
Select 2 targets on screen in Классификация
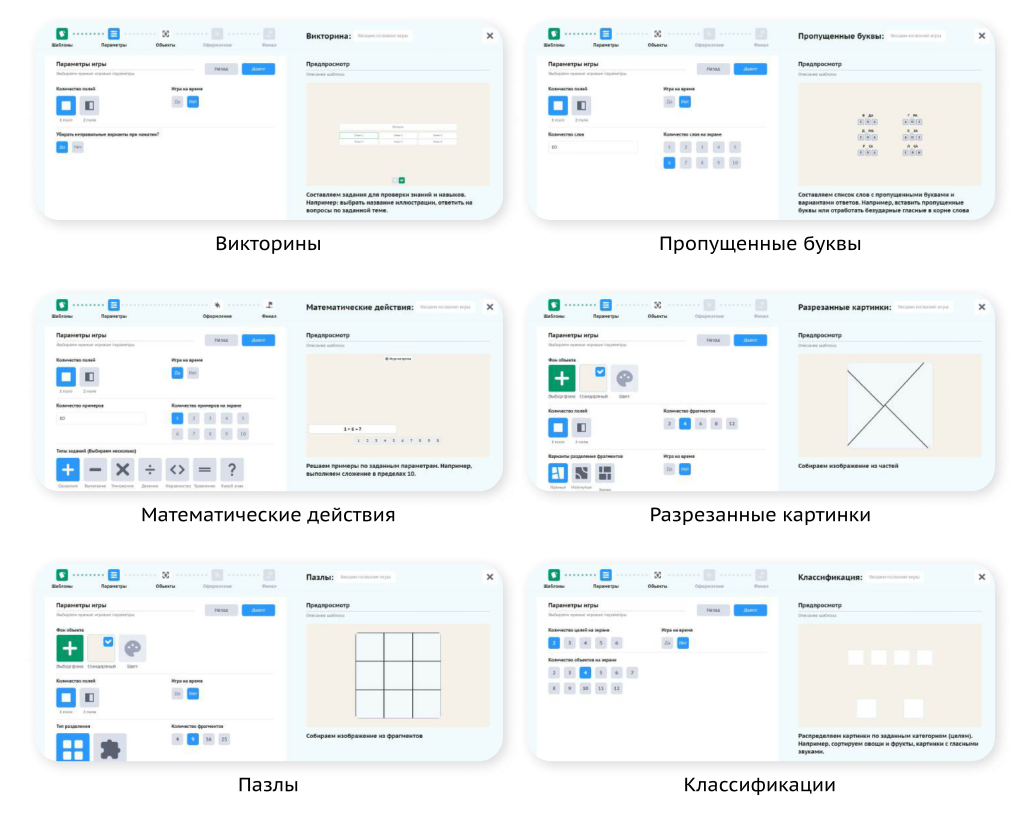coord(554,643)
